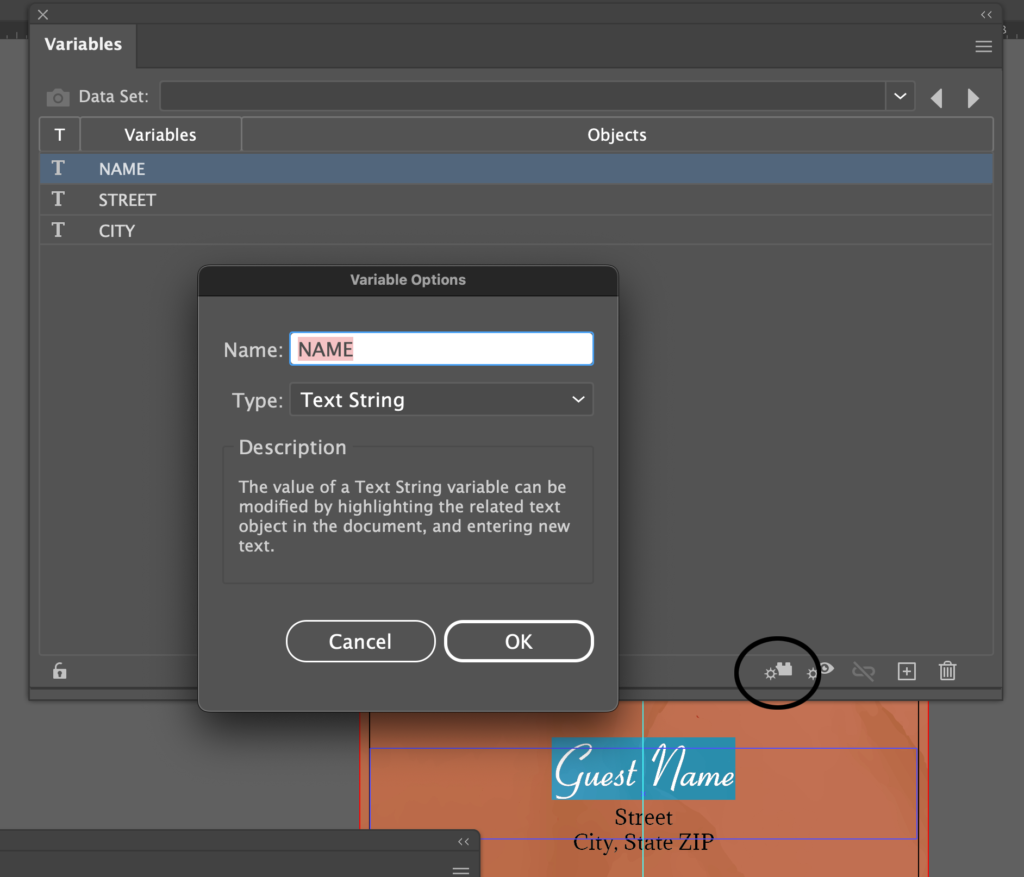The width and height of the screenshot is (1024, 877).
Task: Click the next data set arrow
Action: tap(973, 97)
